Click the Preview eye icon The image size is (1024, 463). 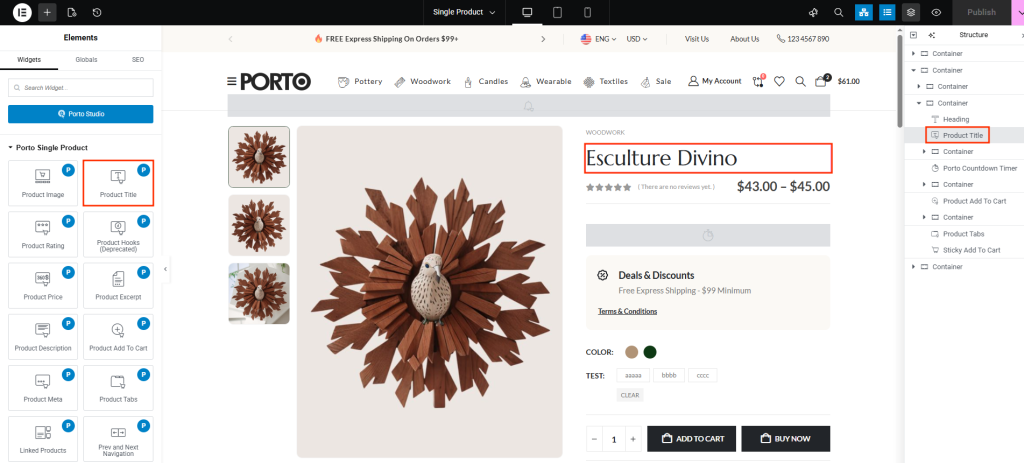(x=936, y=12)
